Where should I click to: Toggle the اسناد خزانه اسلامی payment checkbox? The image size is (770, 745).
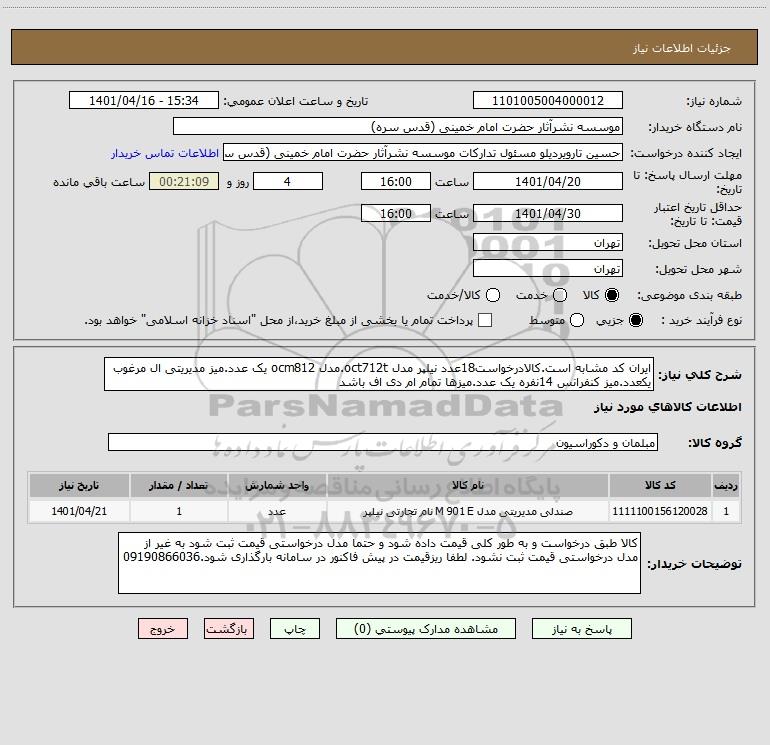click(x=485, y=320)
